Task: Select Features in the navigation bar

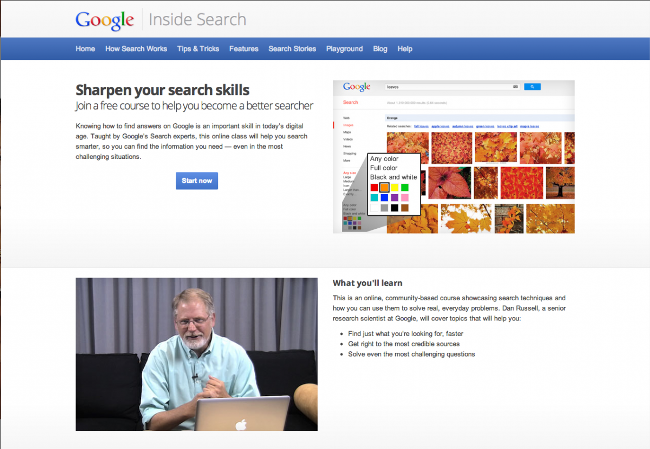Action: 244,49
